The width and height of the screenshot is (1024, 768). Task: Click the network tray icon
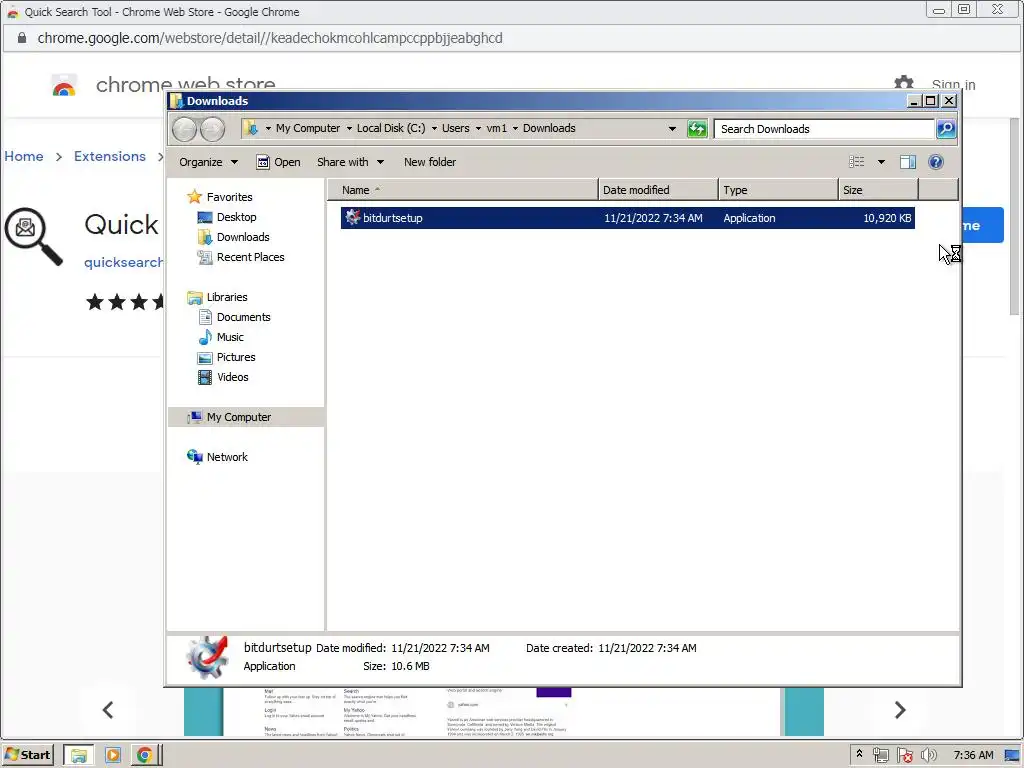coord(880,756)
